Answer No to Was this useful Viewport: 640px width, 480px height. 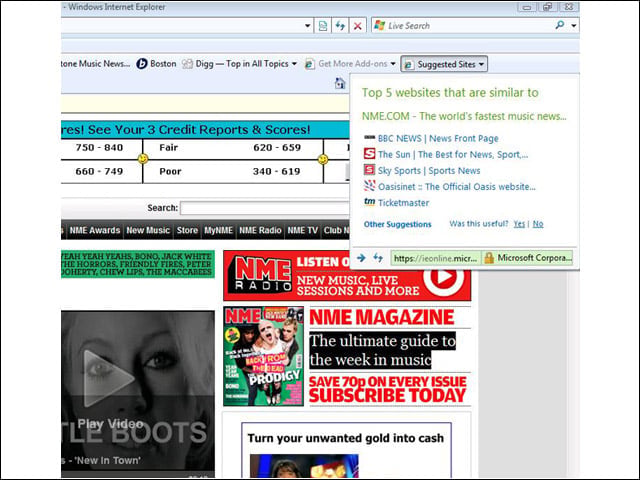click(538, 224)
